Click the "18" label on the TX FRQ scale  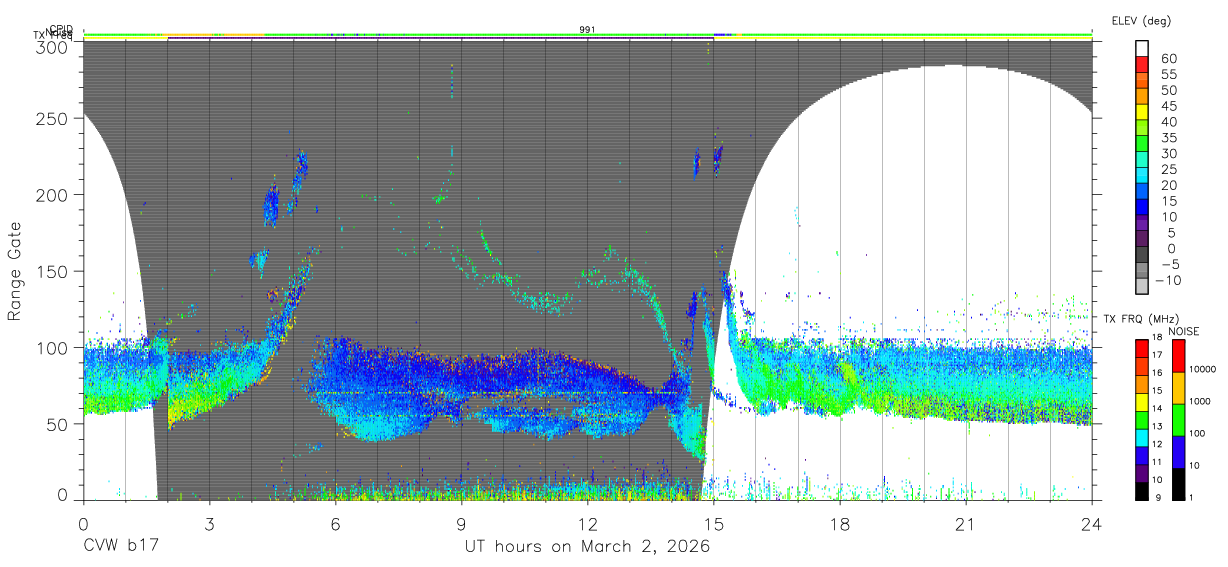click(x=1156, y=339)
